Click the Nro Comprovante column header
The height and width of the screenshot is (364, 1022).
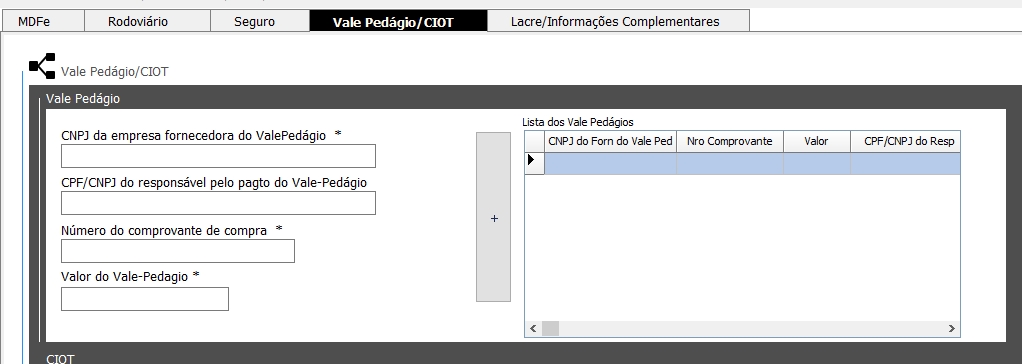click(x=730, y=141)
